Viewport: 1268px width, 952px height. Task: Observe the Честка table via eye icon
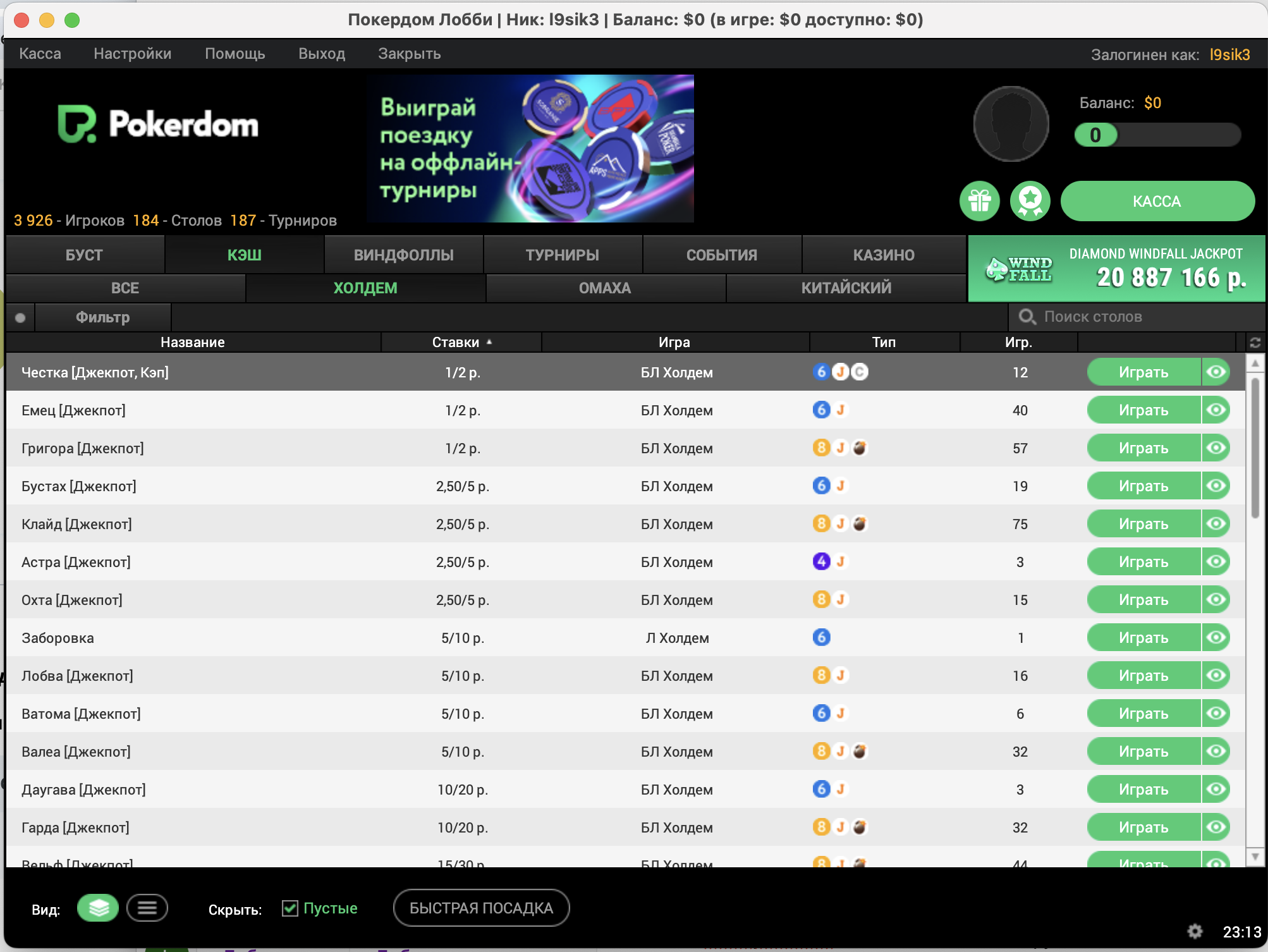[x=1216, y=372]
